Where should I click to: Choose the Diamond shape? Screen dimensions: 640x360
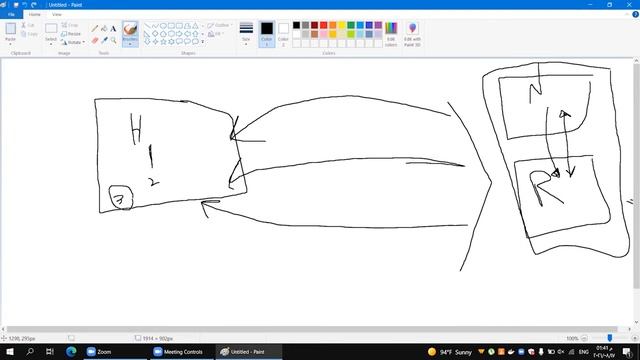pos(155,34)
